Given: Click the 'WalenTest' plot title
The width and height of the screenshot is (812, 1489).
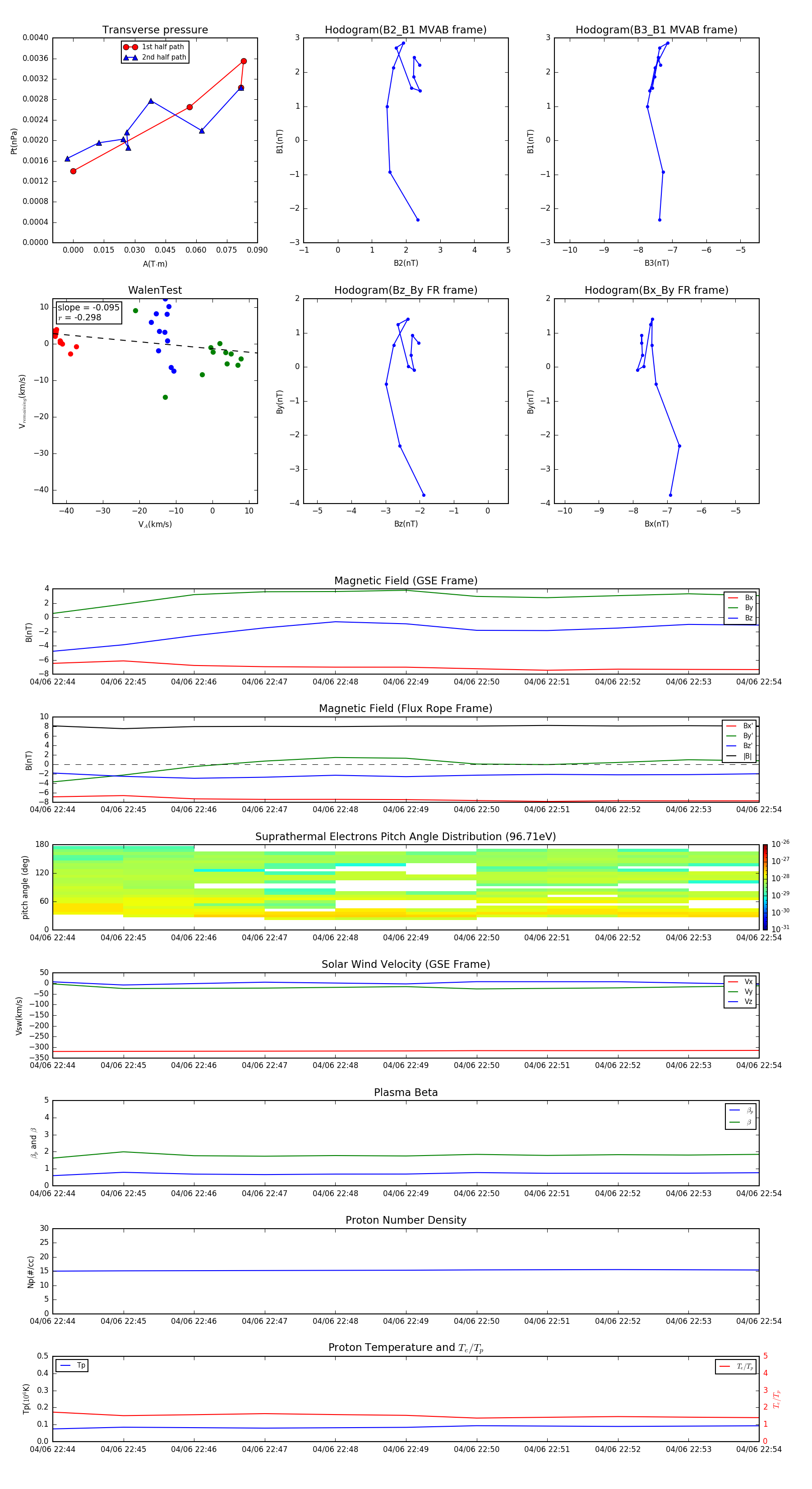Looking at the screenshot, I should pyautogui.click(x=155, y=290).
